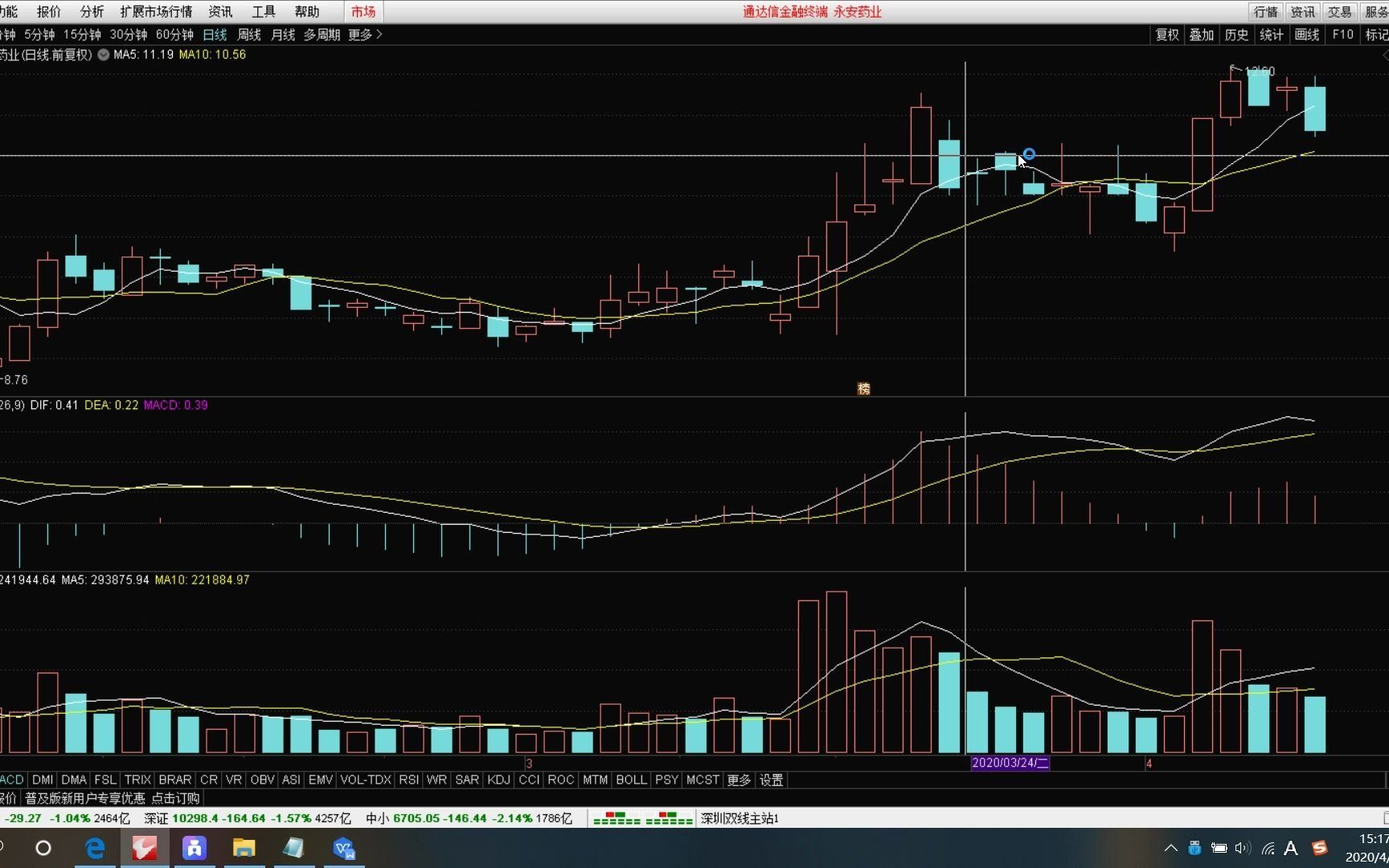Viewport: 1389px width, 868px height.
Task: Click the 深证 index quote in status bar
Action: point(248,818)
